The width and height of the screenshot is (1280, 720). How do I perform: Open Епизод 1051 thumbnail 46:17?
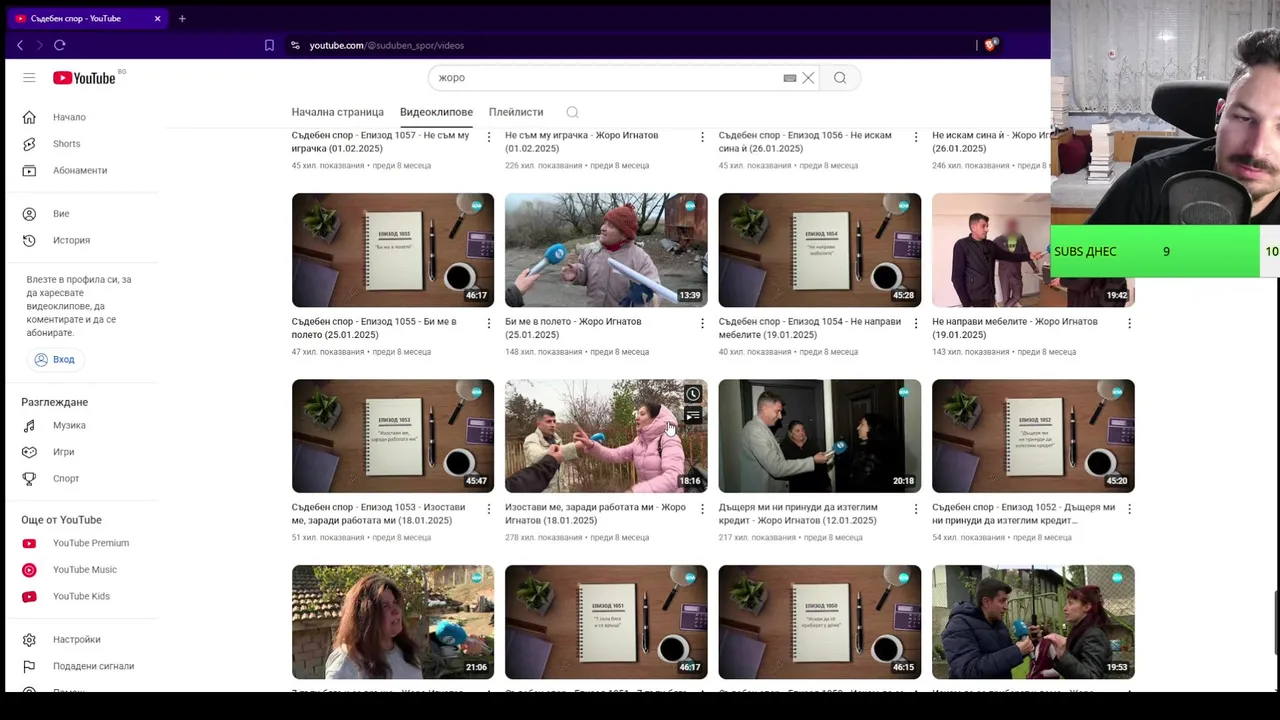coord(606,622)
